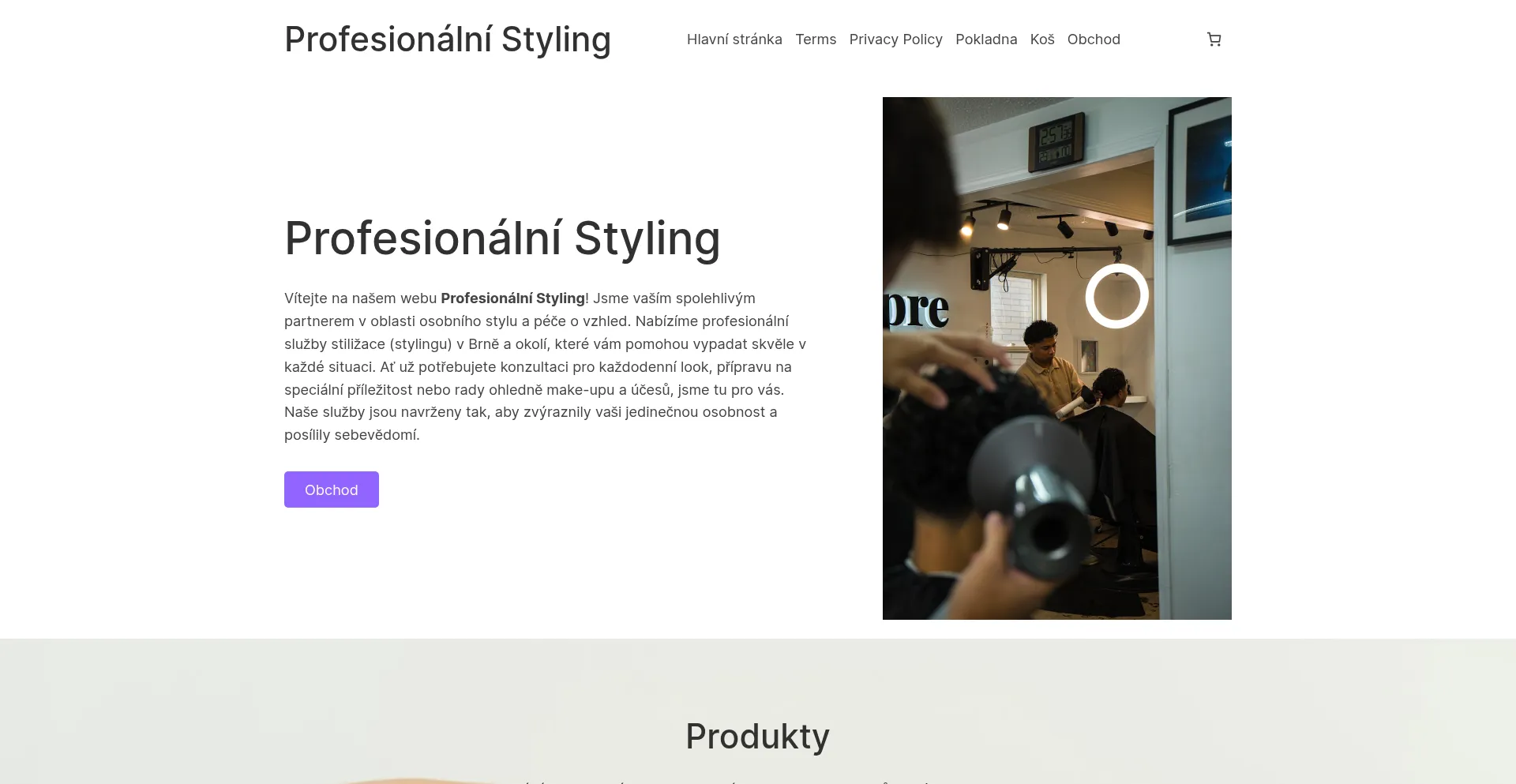Choose Obchod in the top navigation
The height and width of the screenshot is (784, 1516).
(1094, 39)
